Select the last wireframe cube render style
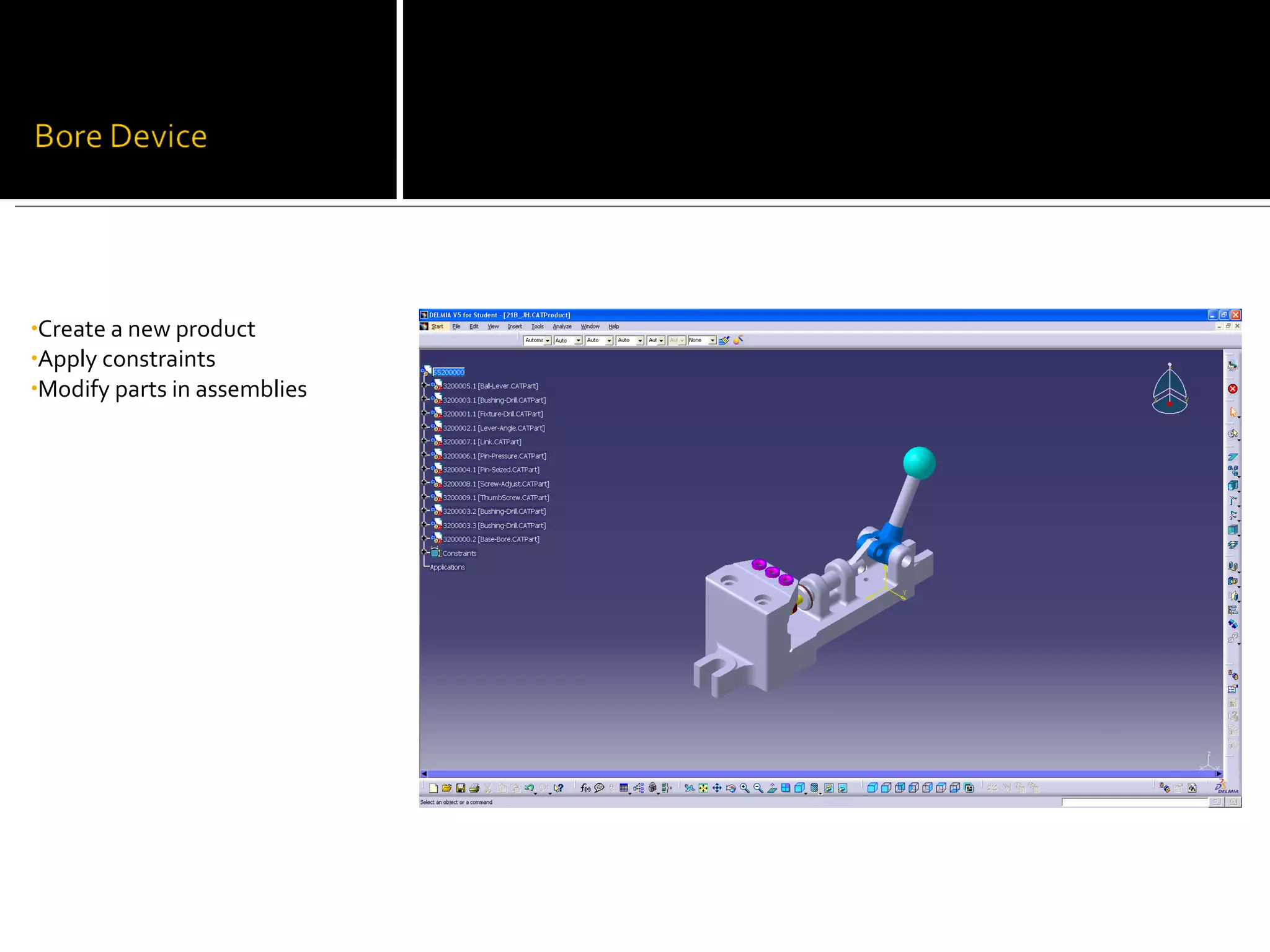Viewport: 1270px width, 952px height. 955,788
